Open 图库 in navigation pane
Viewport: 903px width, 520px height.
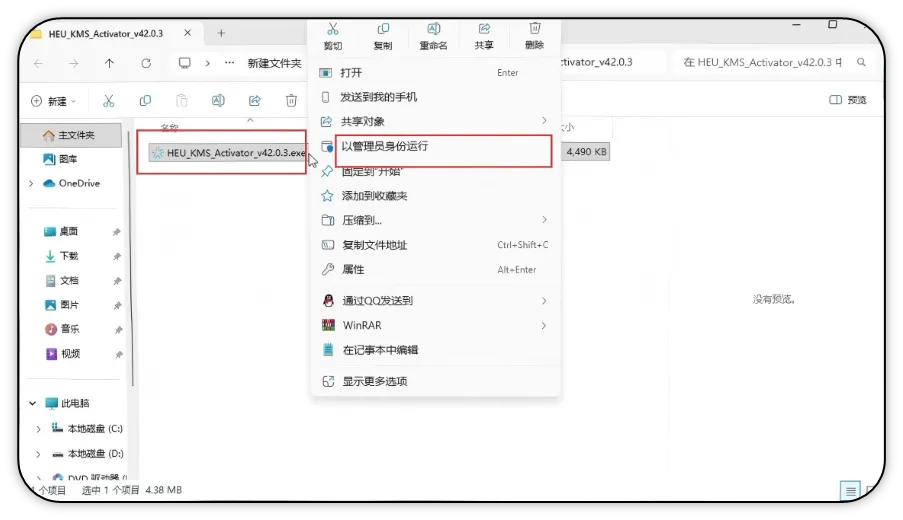click(60, 159)
